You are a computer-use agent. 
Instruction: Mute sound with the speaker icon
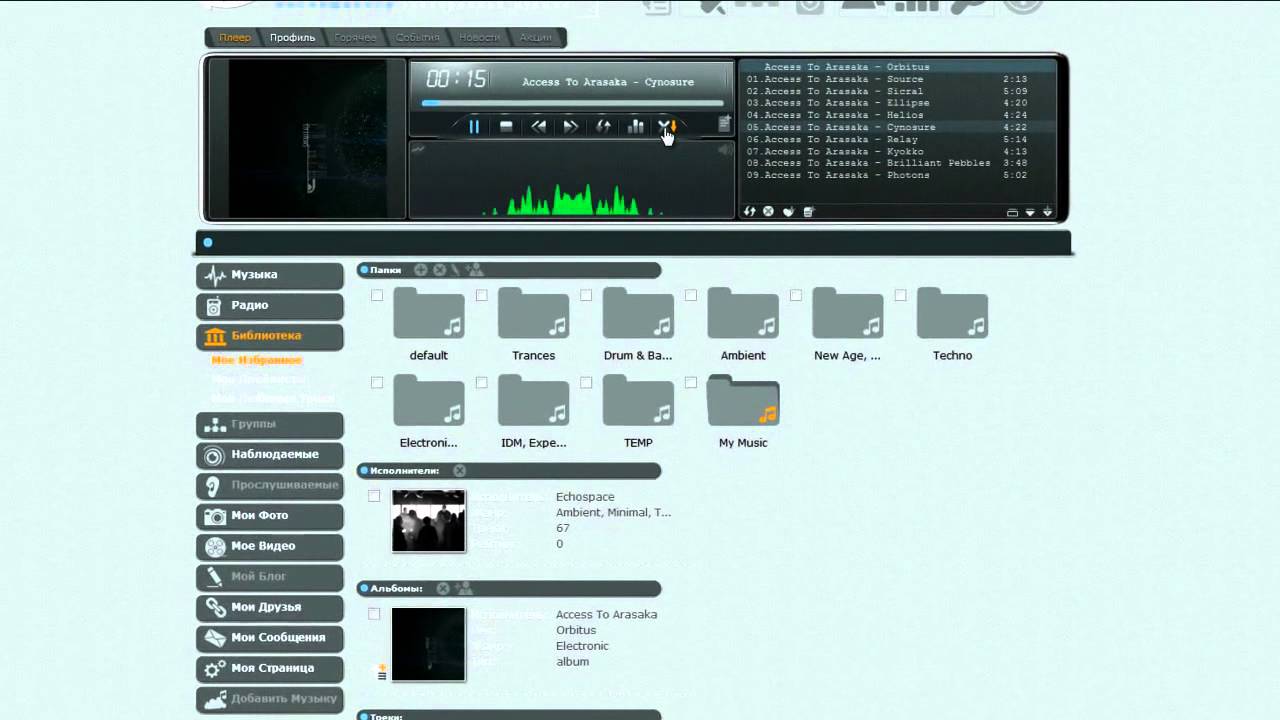724,150
